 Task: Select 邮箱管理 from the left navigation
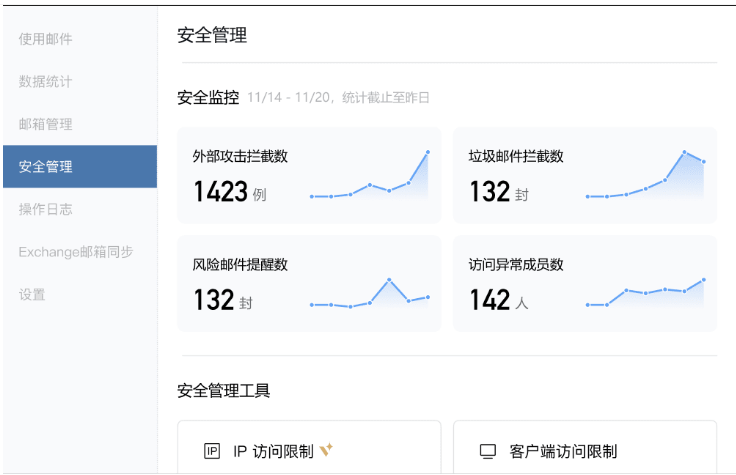(x=46, y=124)
